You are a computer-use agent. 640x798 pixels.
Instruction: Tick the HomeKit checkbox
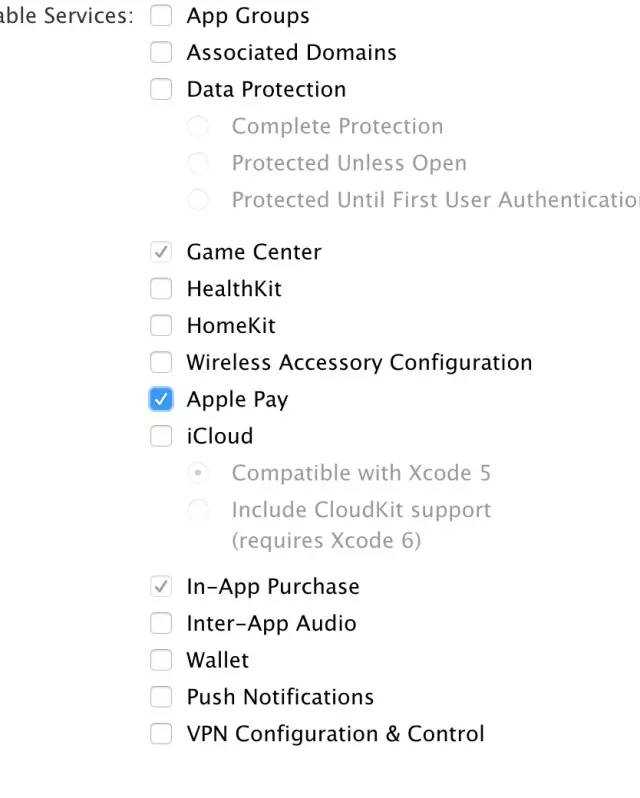click(161, 325)
